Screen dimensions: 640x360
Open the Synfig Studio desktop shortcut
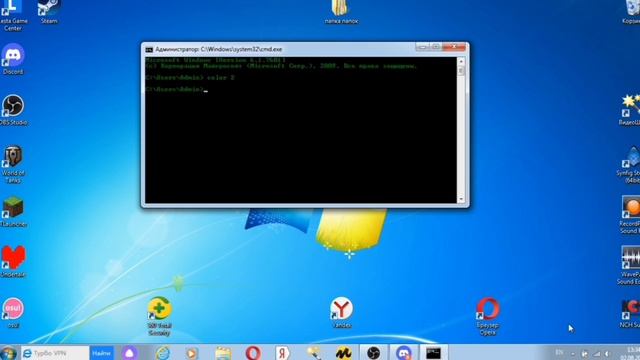click(x=629, y=164)
